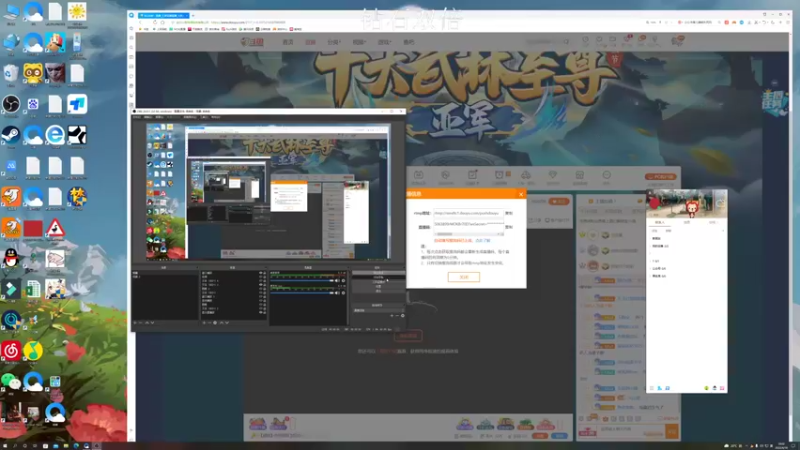Open the Steam desktop shortcut

click(x=11, y=135)
